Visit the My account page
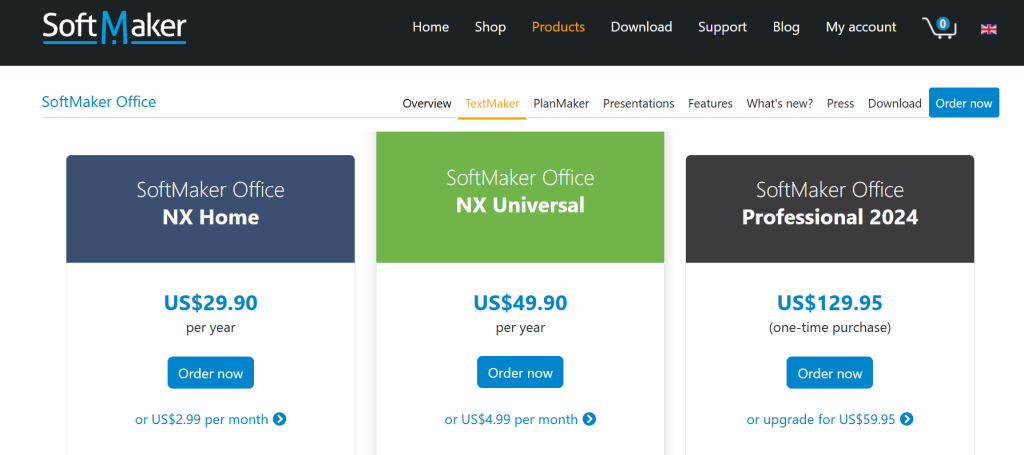Viewport: 1024px width, 455px height. point(861,27)
